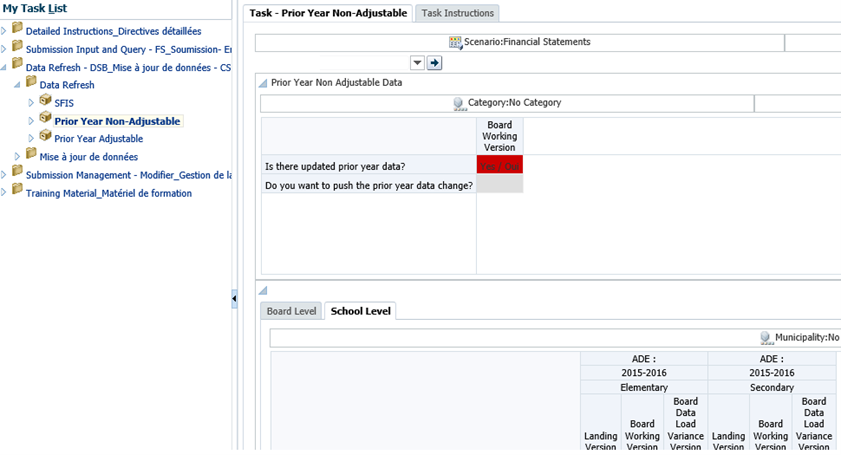Click the 'Is there updated prior year data?' row
841x455 pixels.
pyautogui.click(x=369, y=165)
